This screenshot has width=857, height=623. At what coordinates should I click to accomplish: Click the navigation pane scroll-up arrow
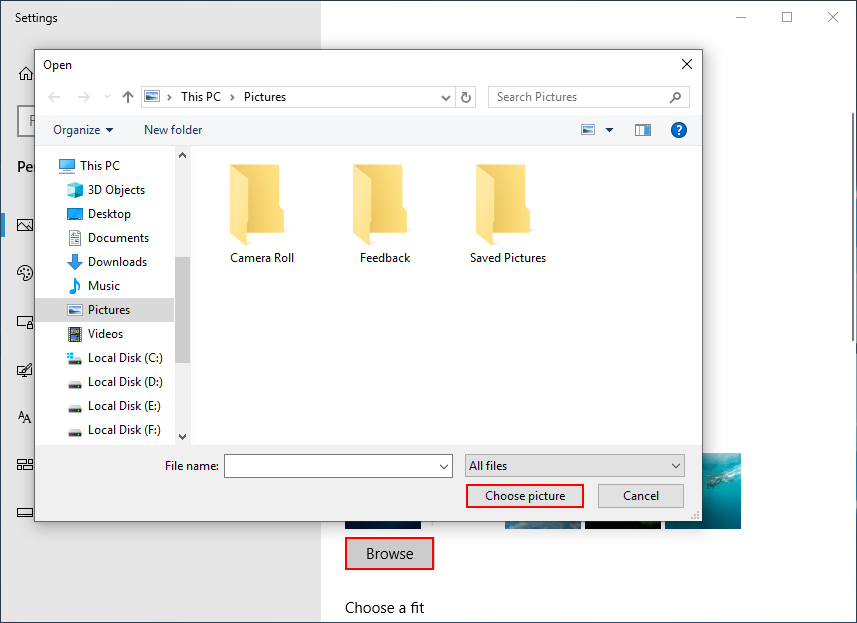(x=183, y=155)
